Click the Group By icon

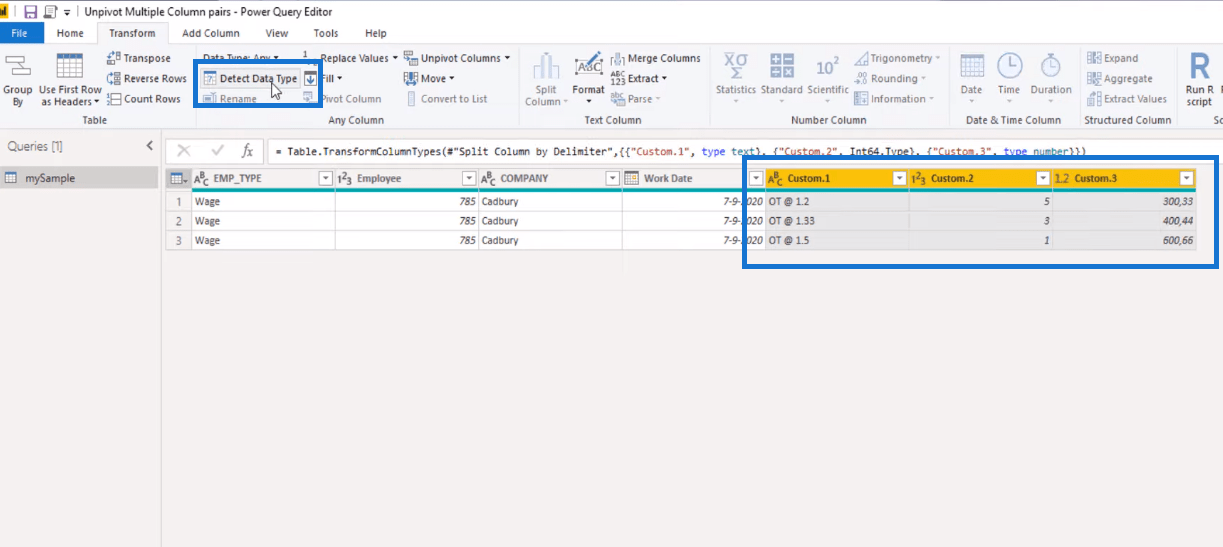18,68
